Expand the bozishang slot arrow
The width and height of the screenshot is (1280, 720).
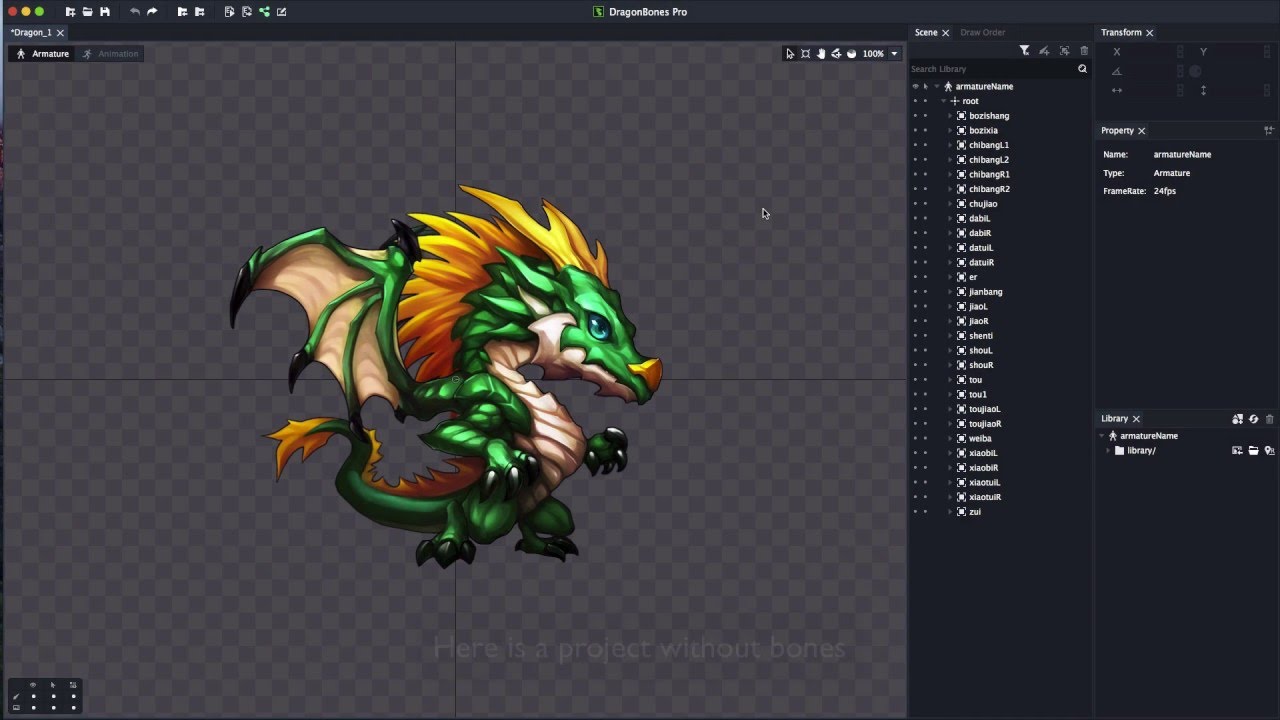950,116
